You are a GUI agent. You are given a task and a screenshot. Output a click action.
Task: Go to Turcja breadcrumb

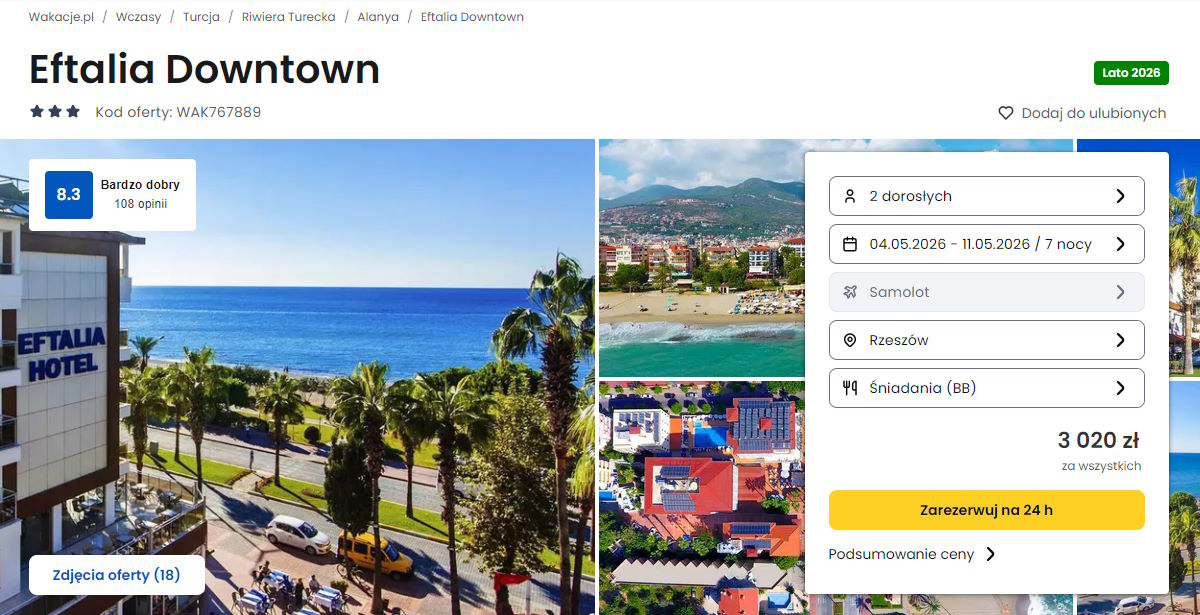pyautogui.click(x=201, y=17)
